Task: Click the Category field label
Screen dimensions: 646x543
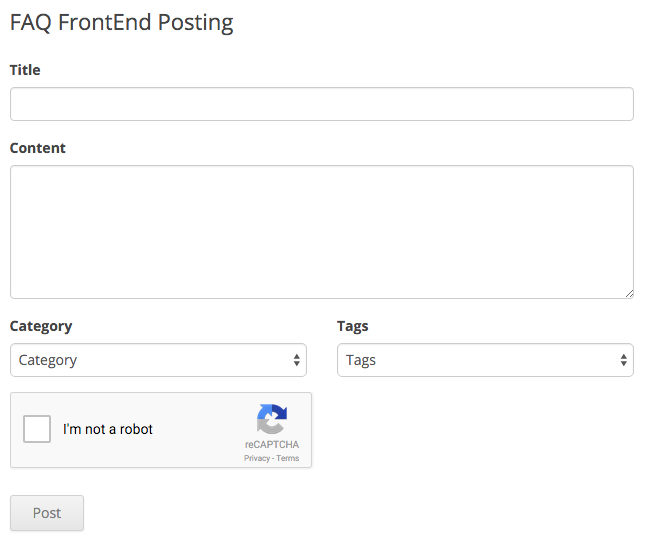Action: (x=41, y=326)
